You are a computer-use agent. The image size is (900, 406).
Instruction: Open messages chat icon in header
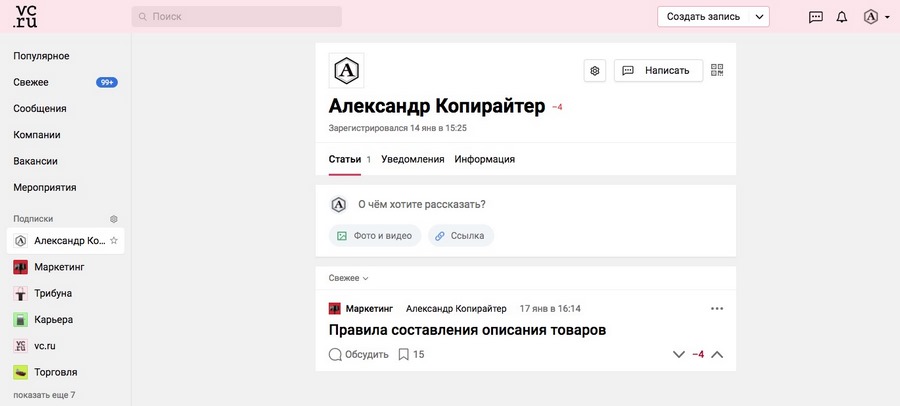(x=816, y=17)
